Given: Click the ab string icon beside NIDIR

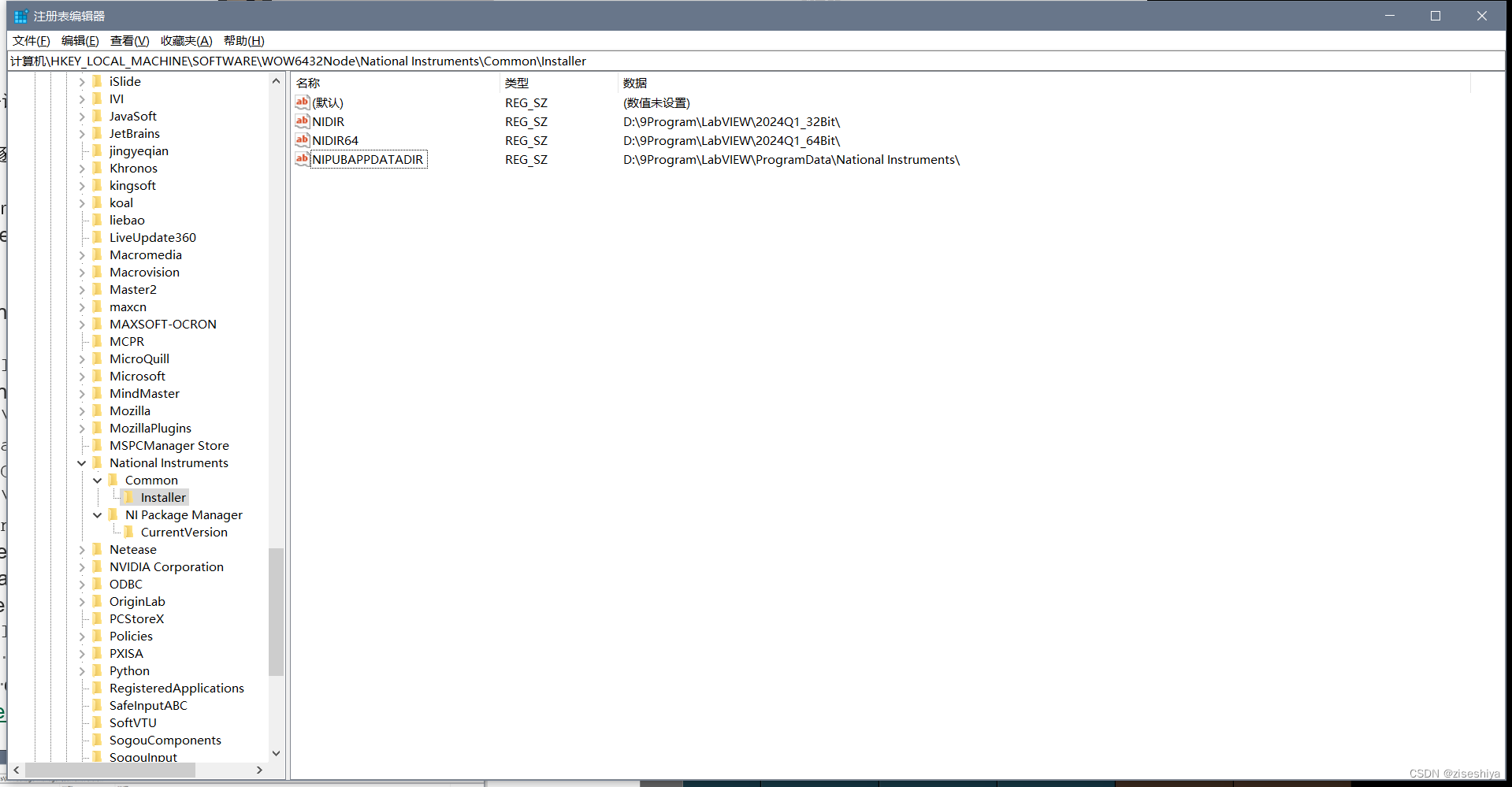Looking at the screenshot, I should [x=302, y=121].
